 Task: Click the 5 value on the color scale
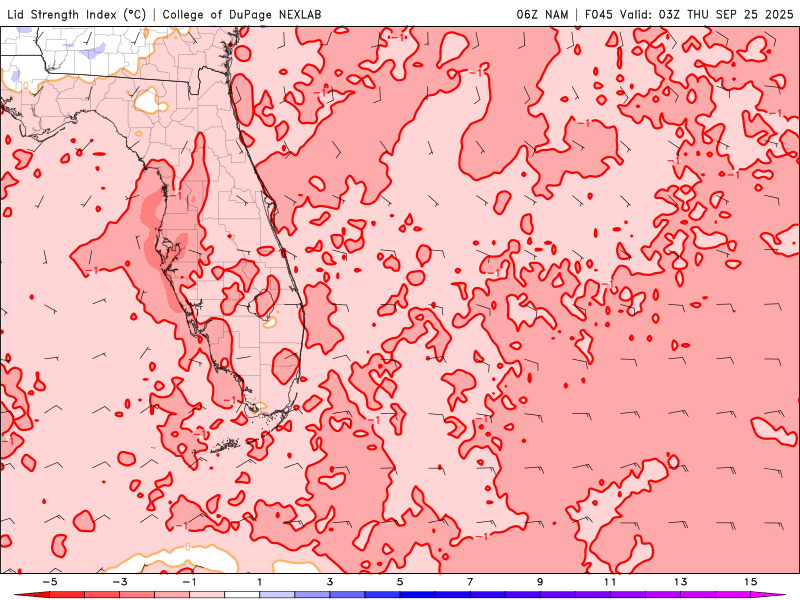pos(400,582)
